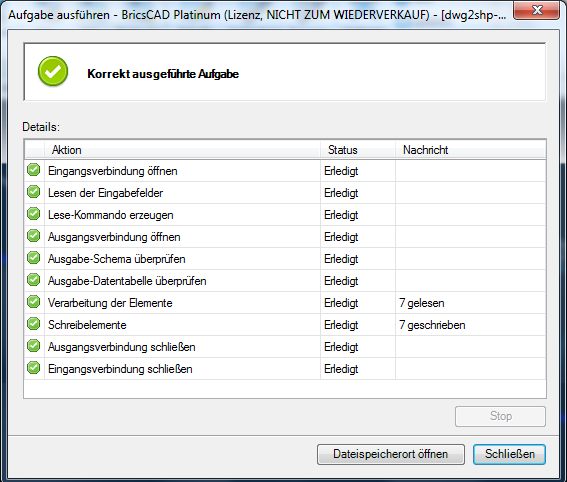Click green check icon for Ausgabe-Datentabelle überprüfen
Screen dimensions: 567x482
click(x=34, y=280)
